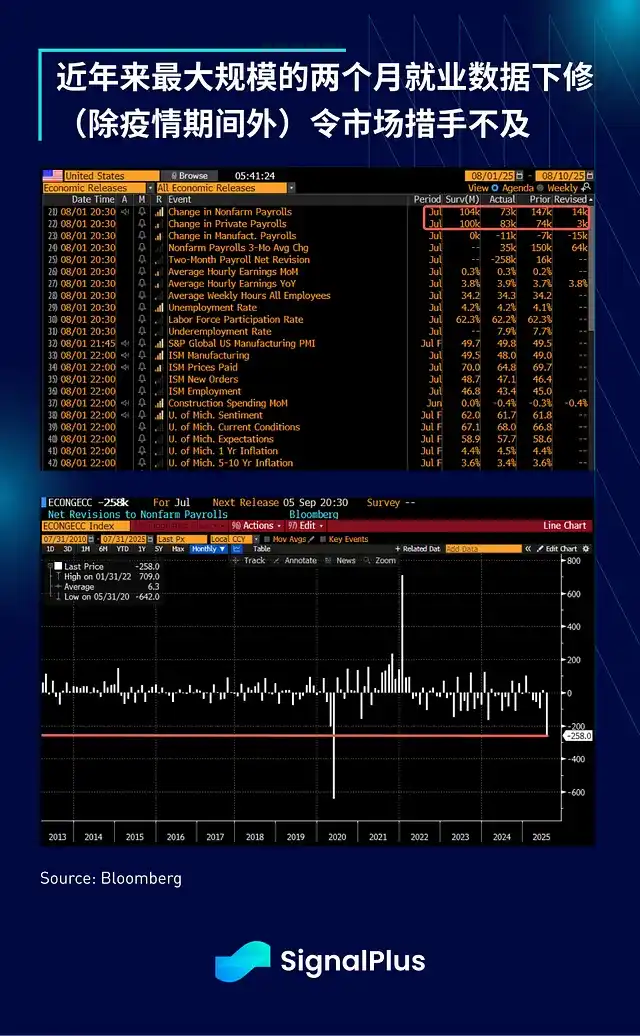
Task: Click the alert bell for Unemployment Rate
Action: coord(142,308)
